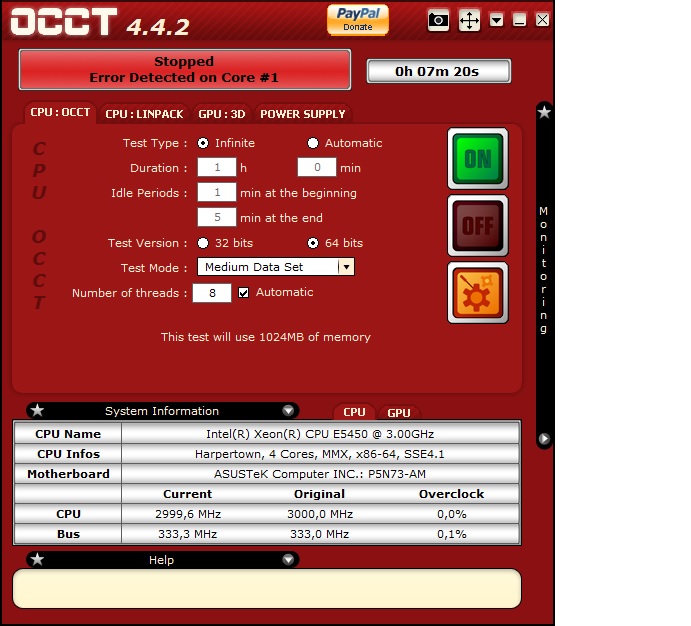This screenshot has height=626, width=691.
Task: Switch to the CPU : LINPACK tab
Action: point(144,114)
